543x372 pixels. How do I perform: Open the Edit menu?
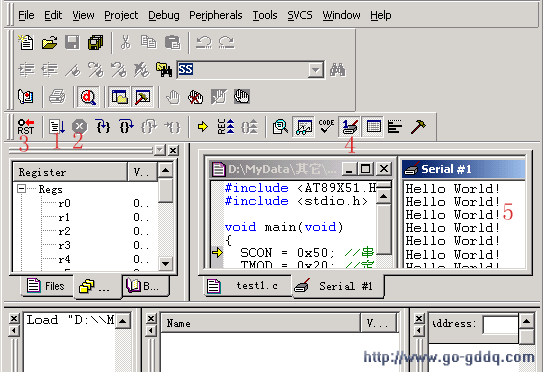coord(53,15)
